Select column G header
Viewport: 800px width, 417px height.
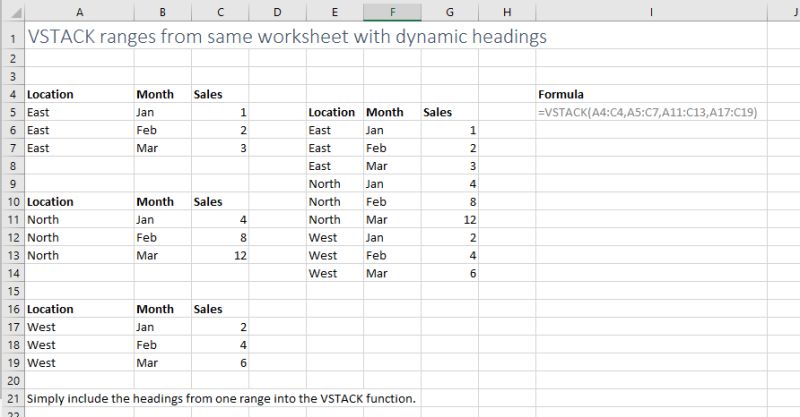[x=450, y=12]
